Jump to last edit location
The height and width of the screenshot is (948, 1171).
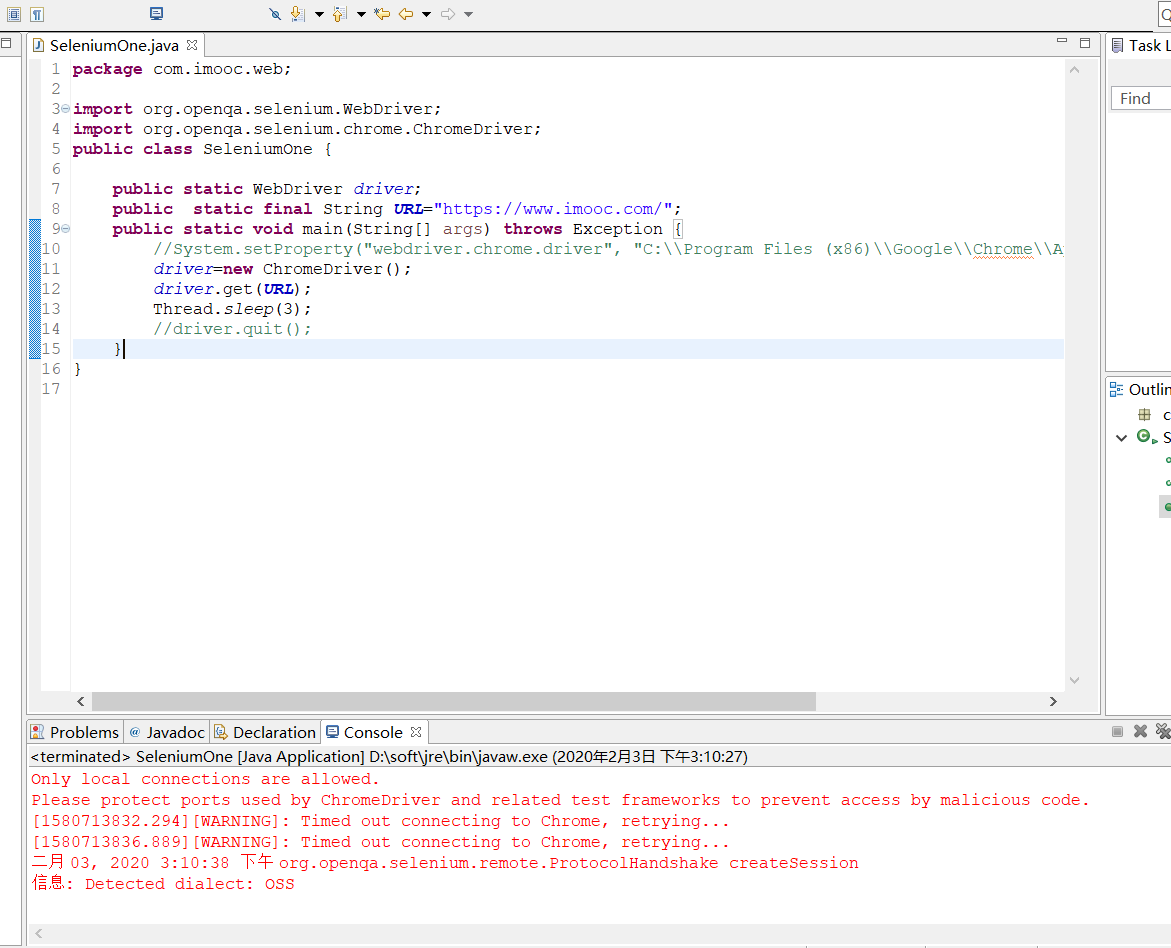click(382, 14)
